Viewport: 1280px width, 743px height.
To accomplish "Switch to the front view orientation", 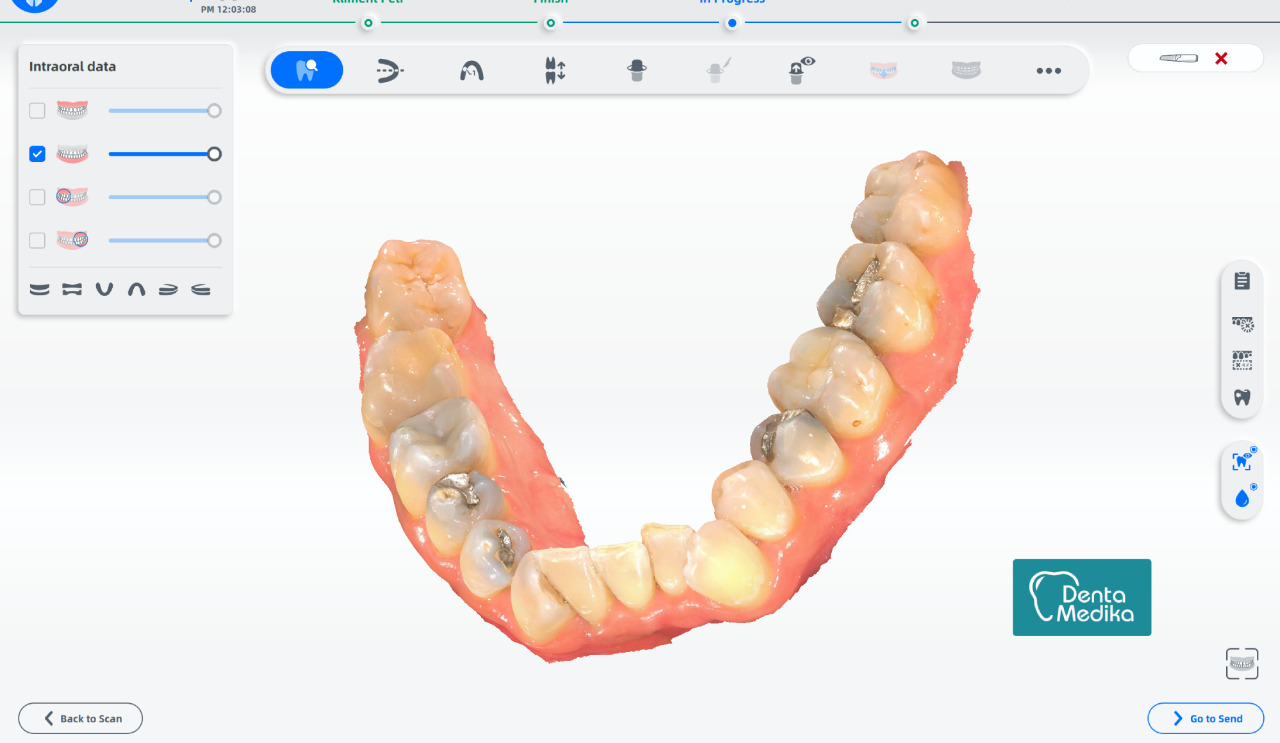I will click(39, 289).
